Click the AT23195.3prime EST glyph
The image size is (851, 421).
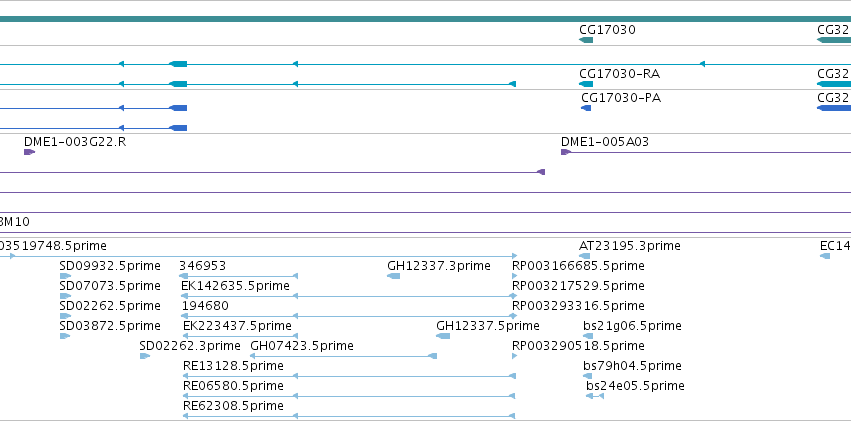point(585,256)
